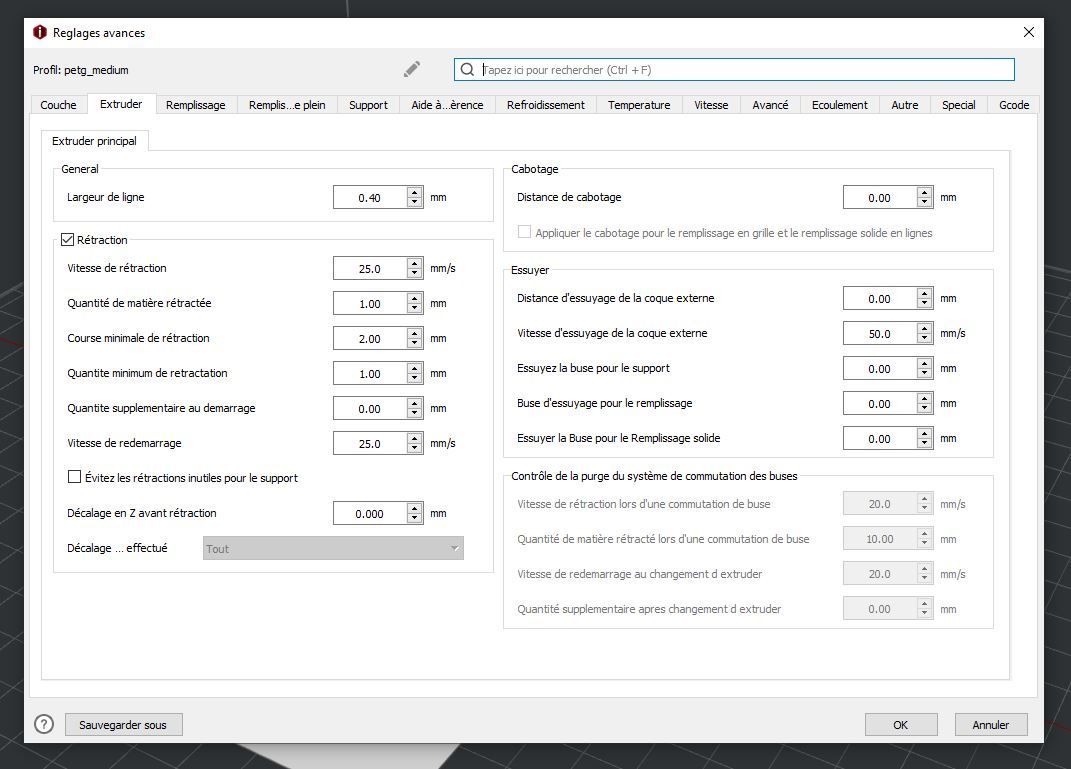Decrease Vitesse d'essuyage de la coque externe
This screenshot has width=1071, height=769.
coord(925,338)
